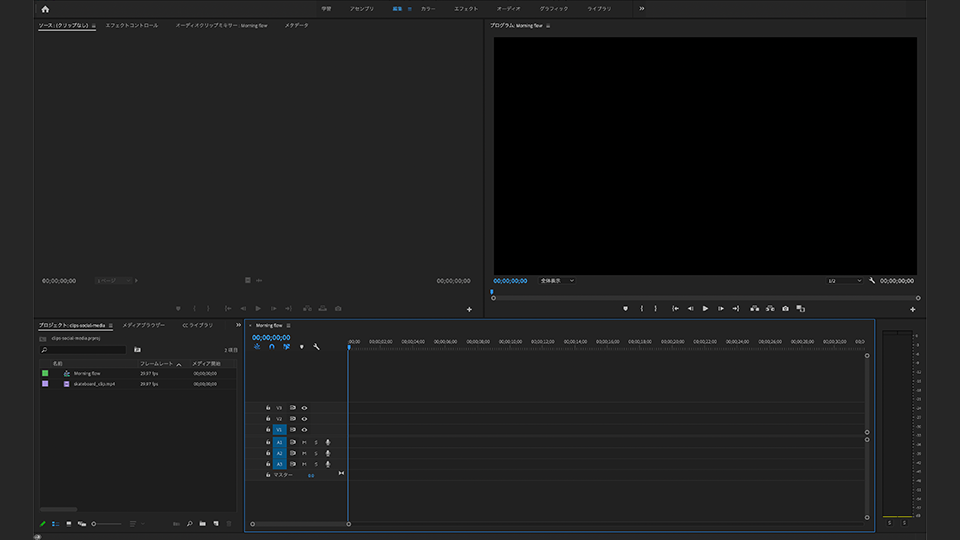Viewport: 960px width, 540px height.
Task: Click the Export Frame camera icon
Action: click(x=786, y=308)
